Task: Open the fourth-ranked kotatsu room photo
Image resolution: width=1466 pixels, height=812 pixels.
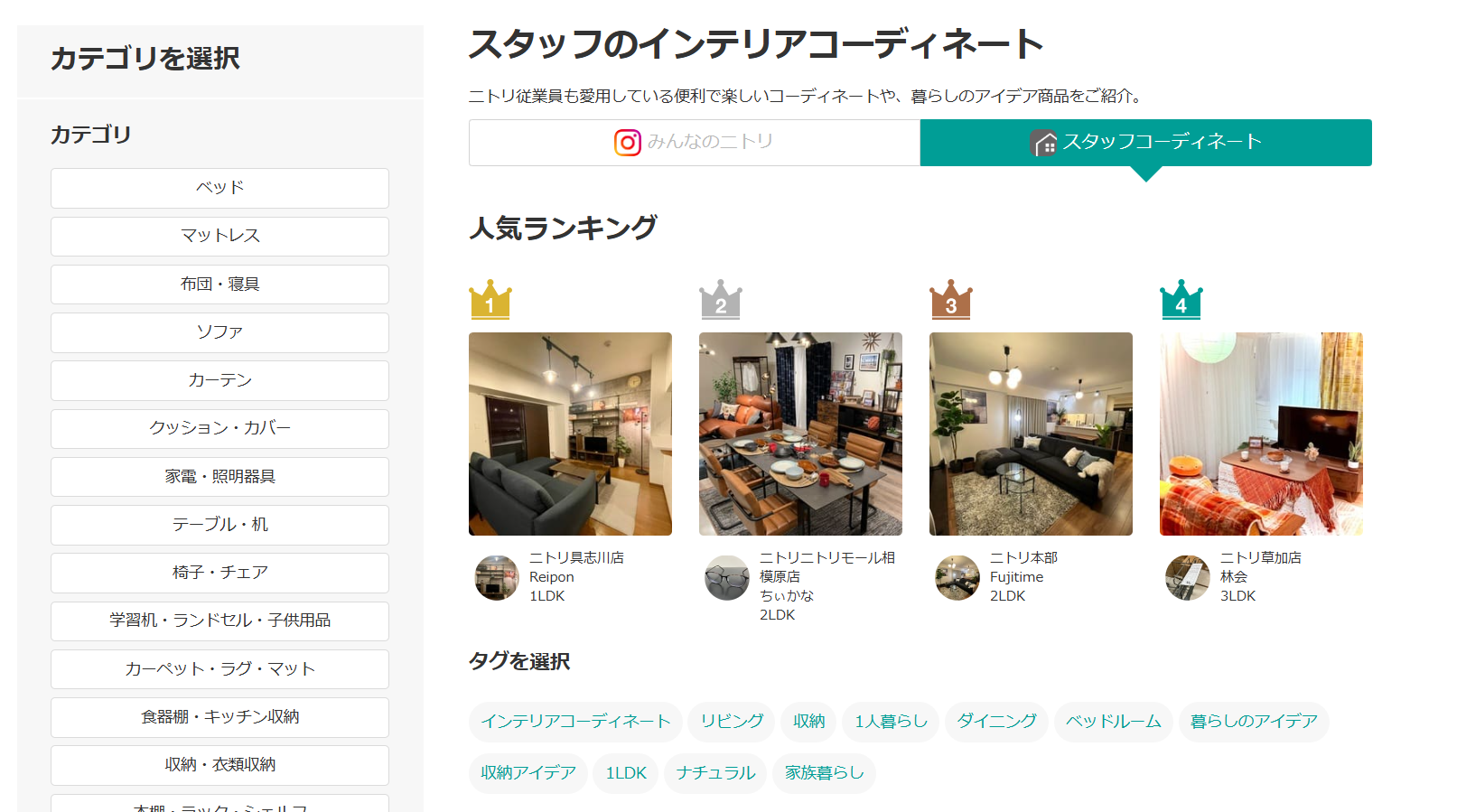Action: 1261,434
